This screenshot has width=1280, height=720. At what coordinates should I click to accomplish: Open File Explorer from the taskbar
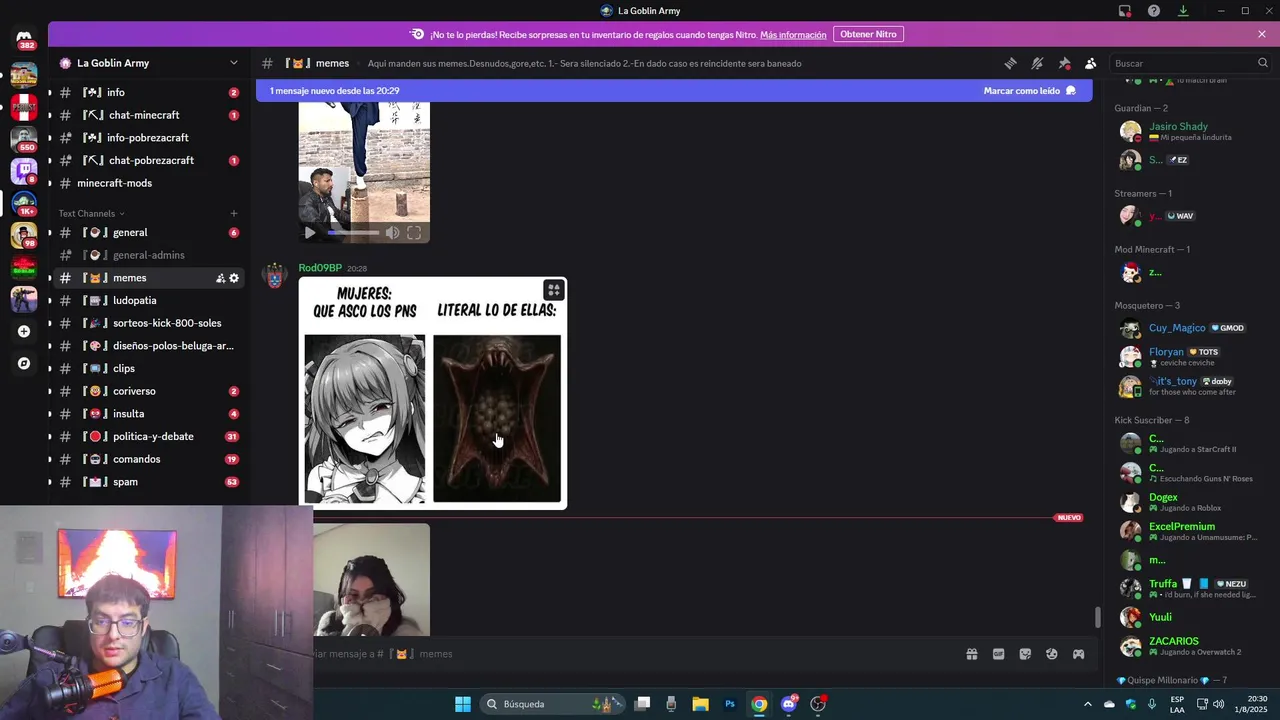[x=700, y=704]
